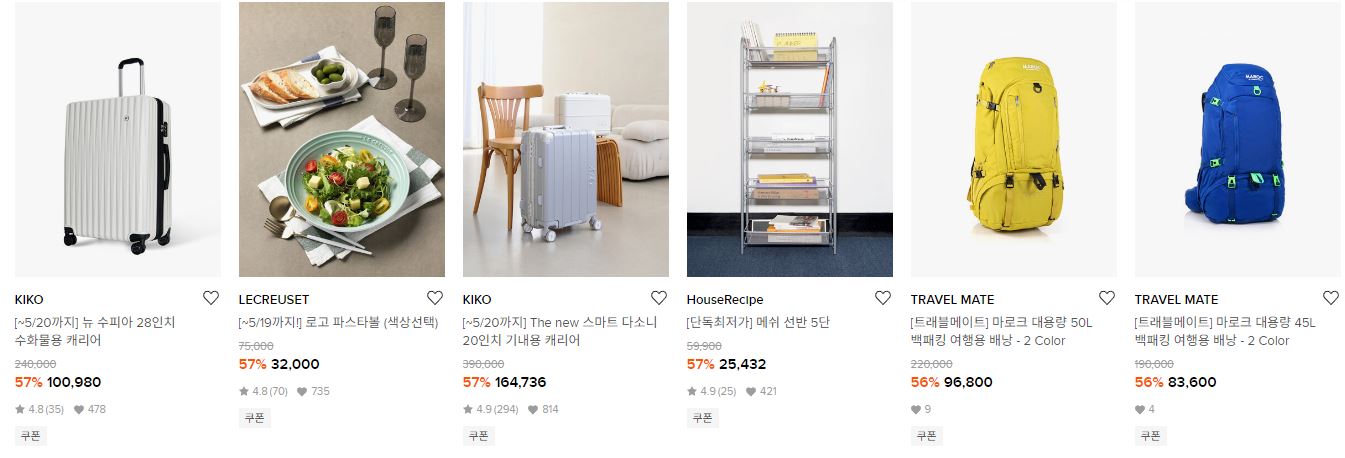Screen dimensions: 1345x458
Task: Add the KIKO 28-inch carrier to the wishlist
Action: [211, 298]
